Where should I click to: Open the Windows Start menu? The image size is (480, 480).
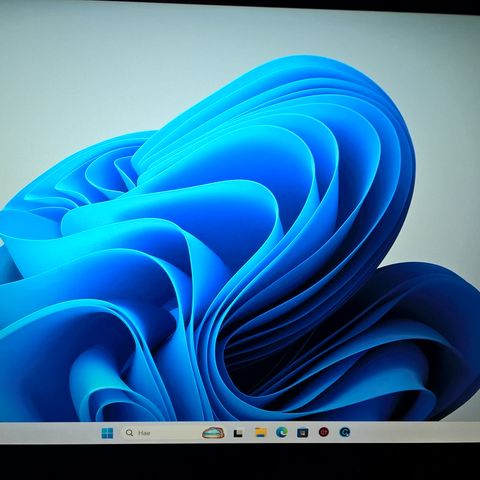pos(107,433)
